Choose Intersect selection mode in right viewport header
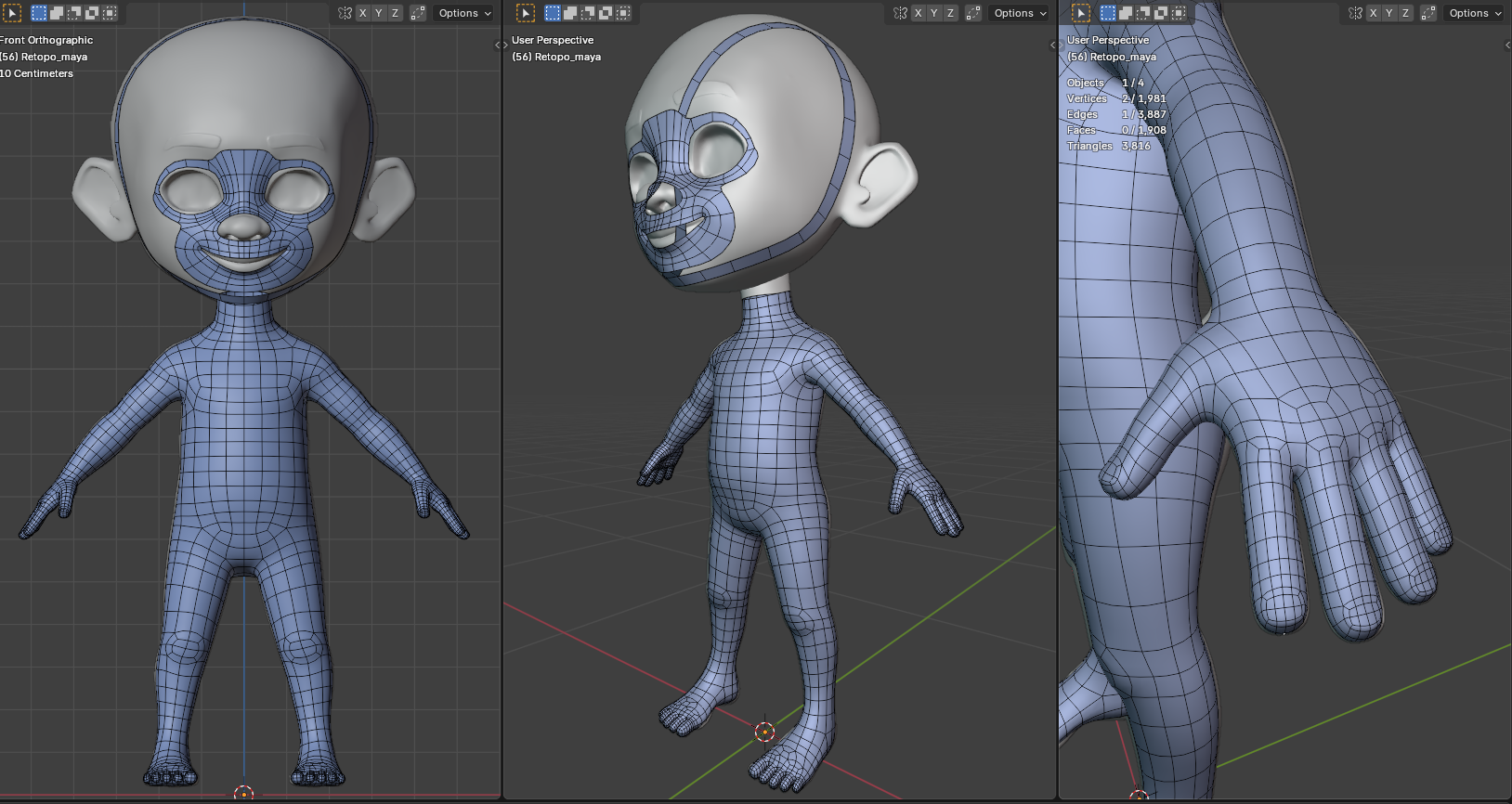The width and height of the screenshot is (1512, 804). 1179,13
